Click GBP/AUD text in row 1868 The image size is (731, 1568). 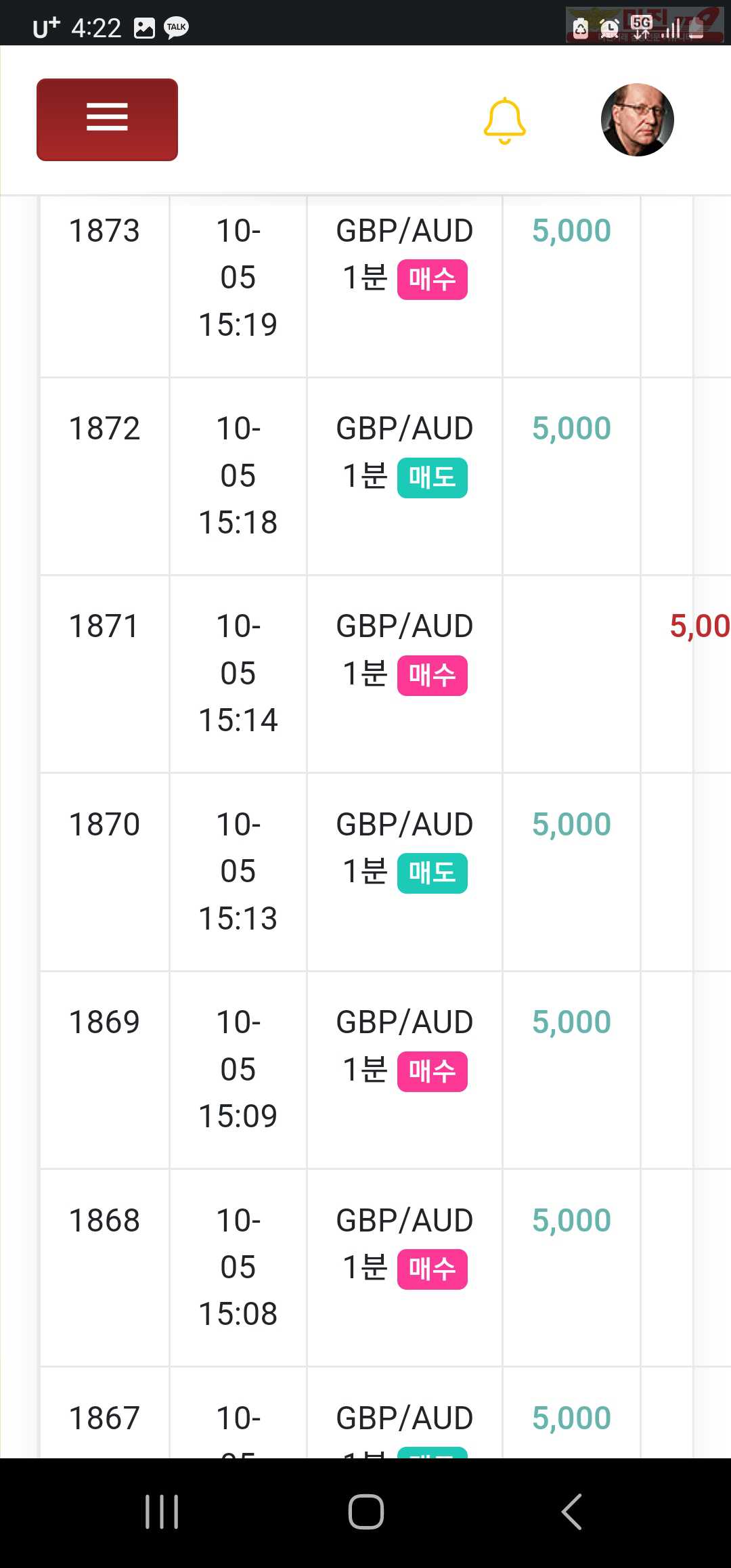pyautogui.click(x=405, y=1220)
